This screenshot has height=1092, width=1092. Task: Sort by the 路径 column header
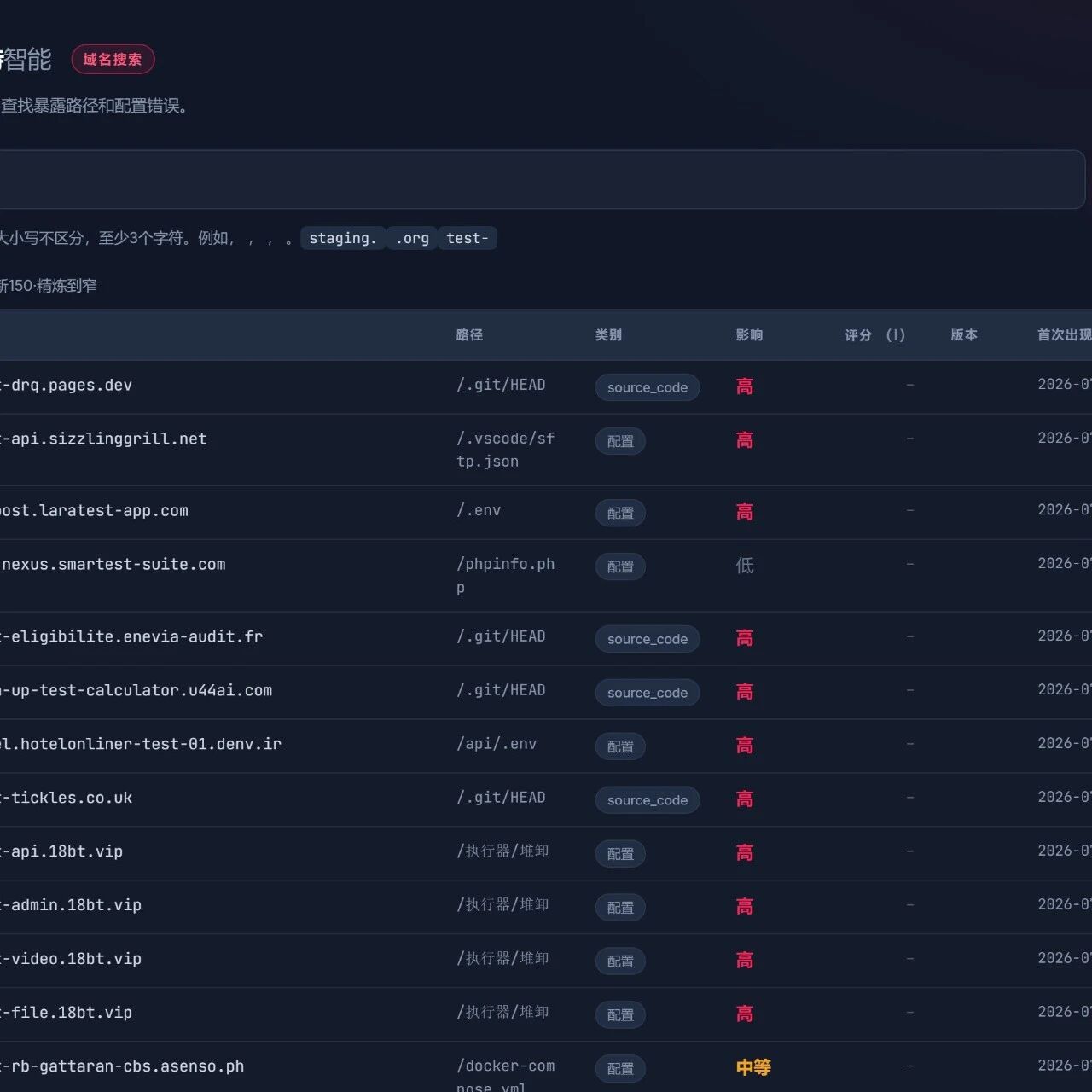pyautogui.click(x=470, y=335)
